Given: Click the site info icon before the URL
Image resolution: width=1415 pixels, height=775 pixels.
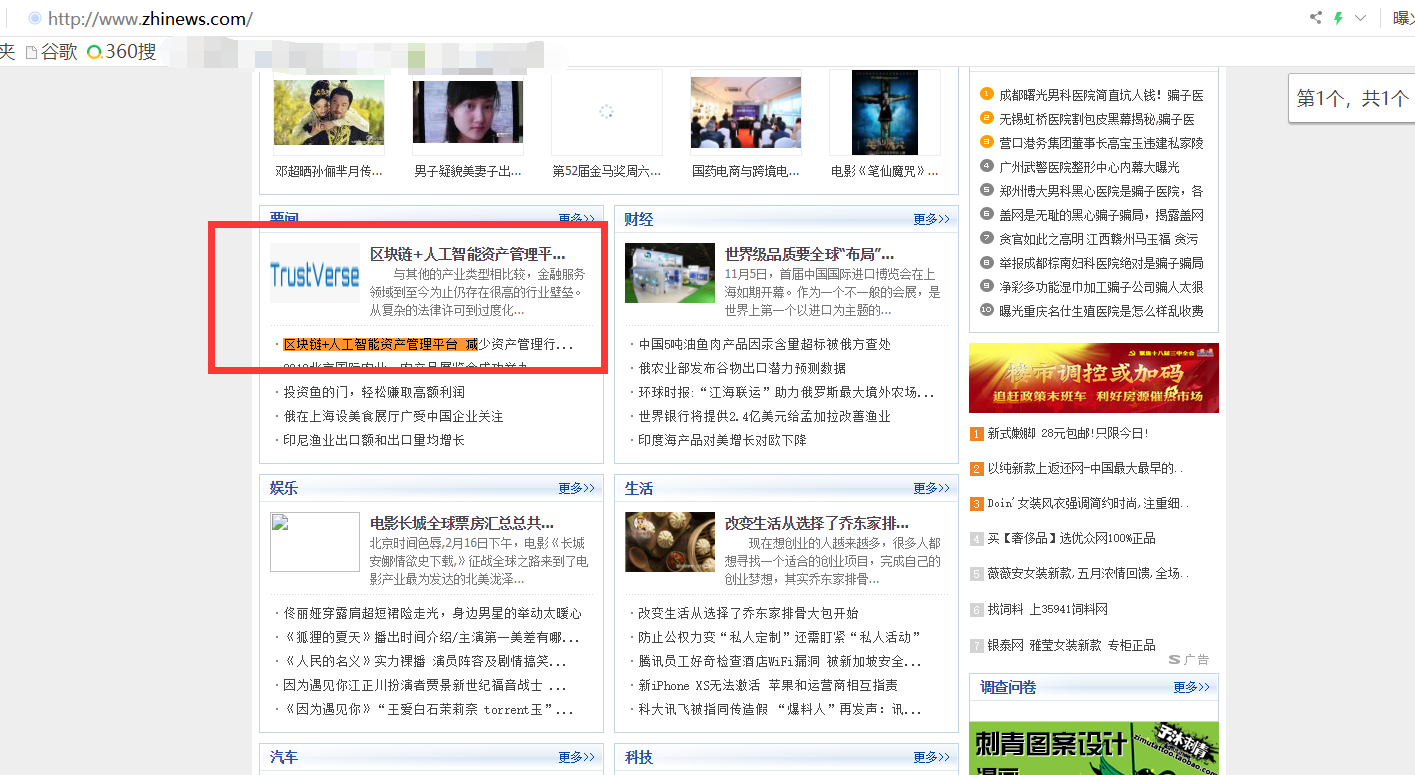Looking at the screenshot, I should (35, 18).
